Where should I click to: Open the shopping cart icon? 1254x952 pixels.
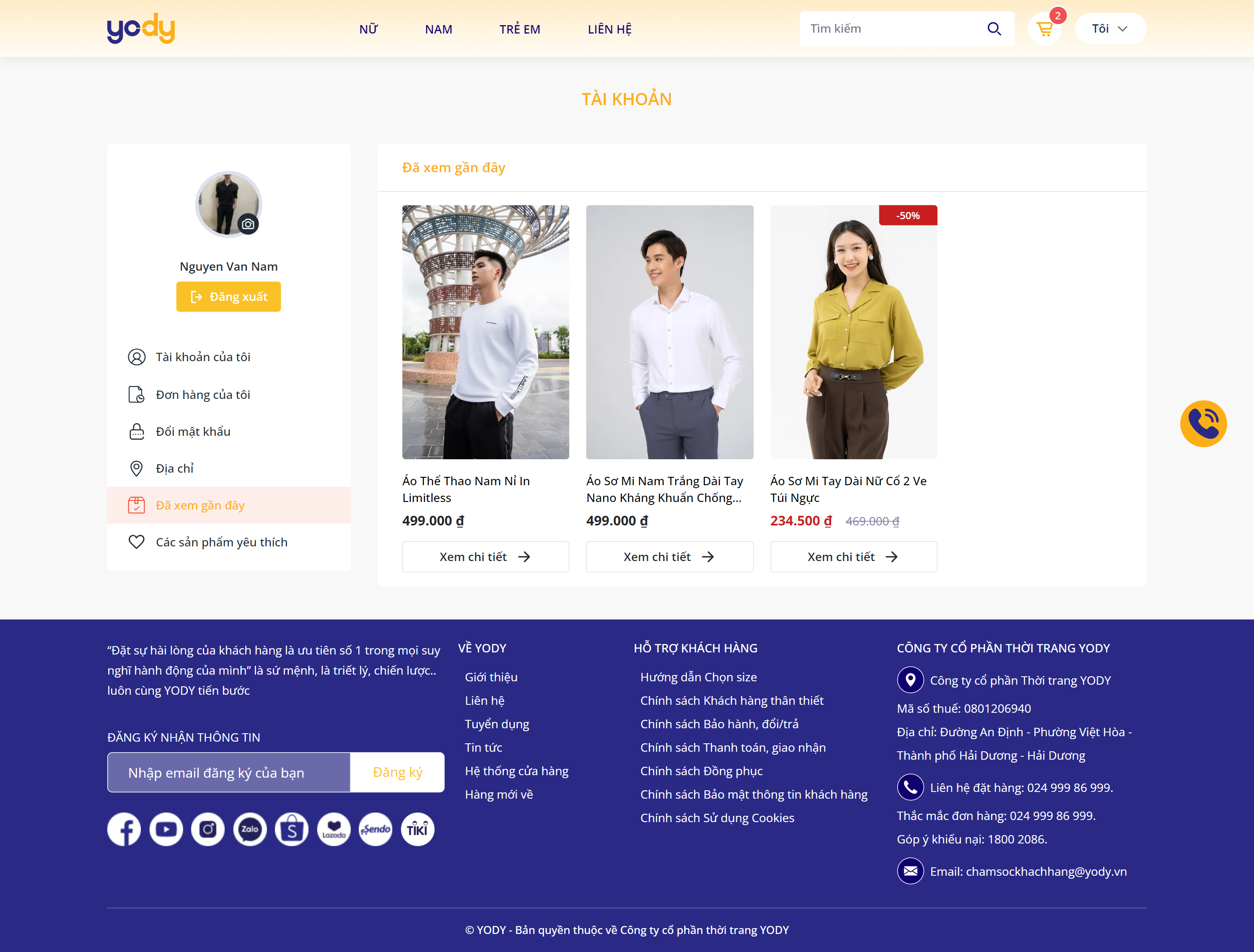point(1044,29)
